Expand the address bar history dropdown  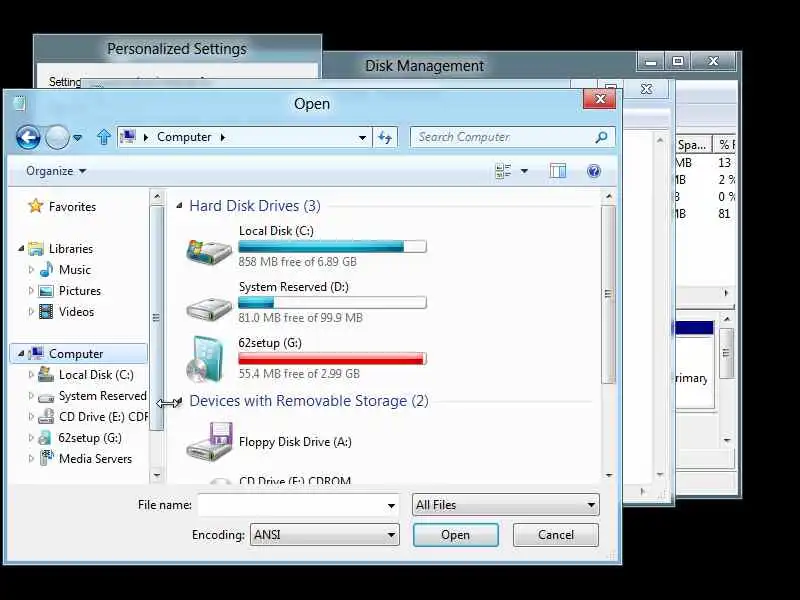coord(362,137)
